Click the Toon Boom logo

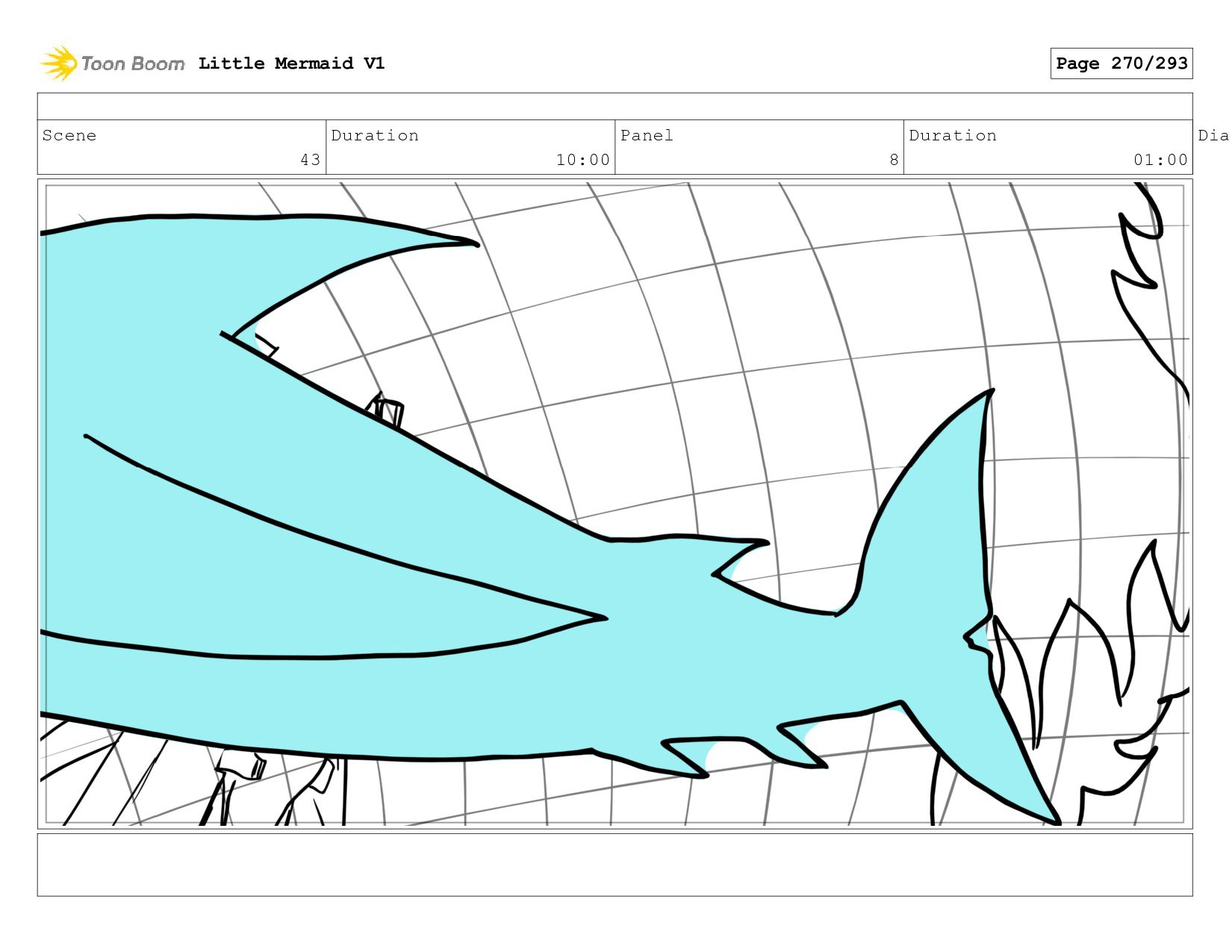pos(112,63)
